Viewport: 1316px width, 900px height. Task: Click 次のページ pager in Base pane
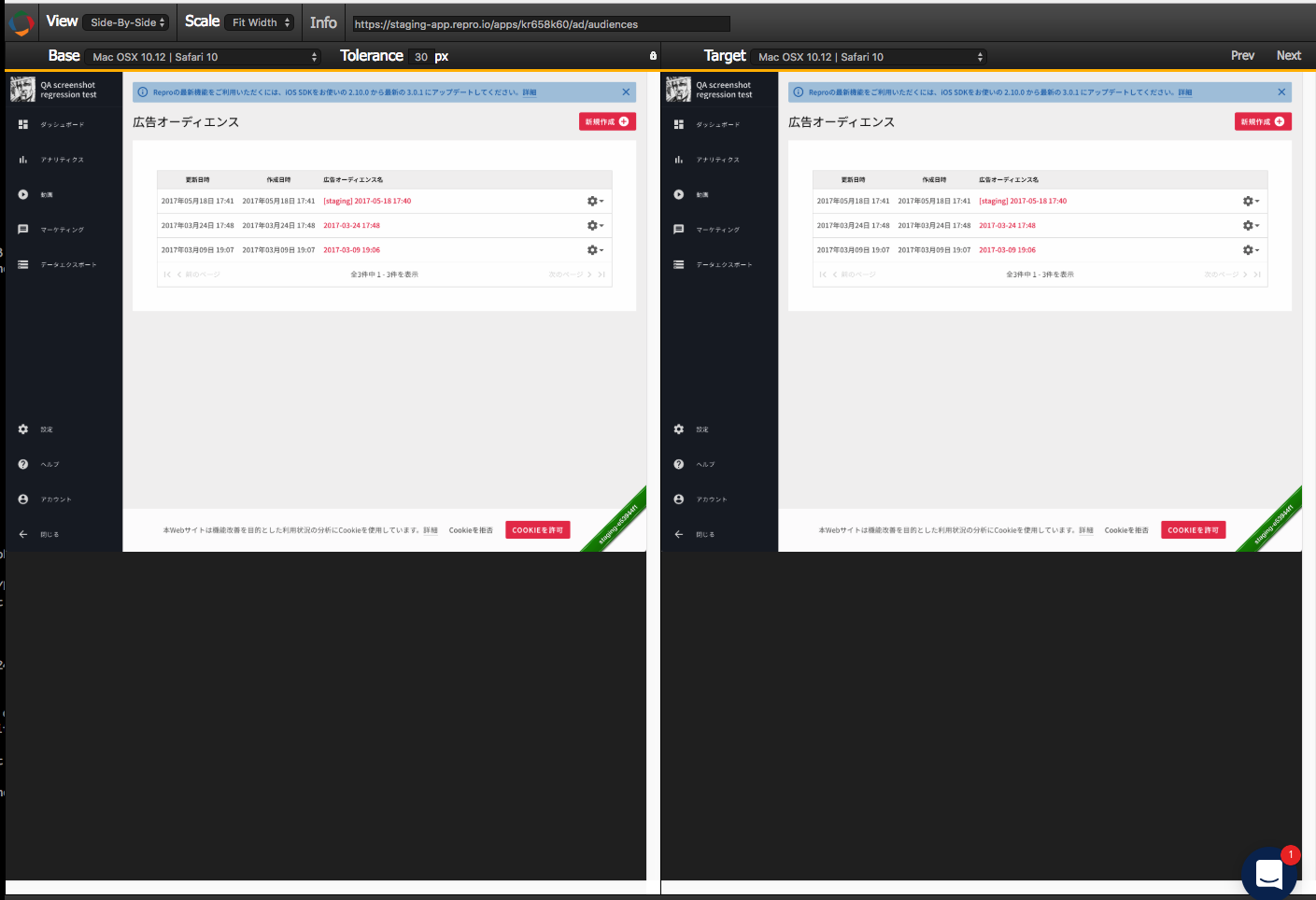(571, 274)
